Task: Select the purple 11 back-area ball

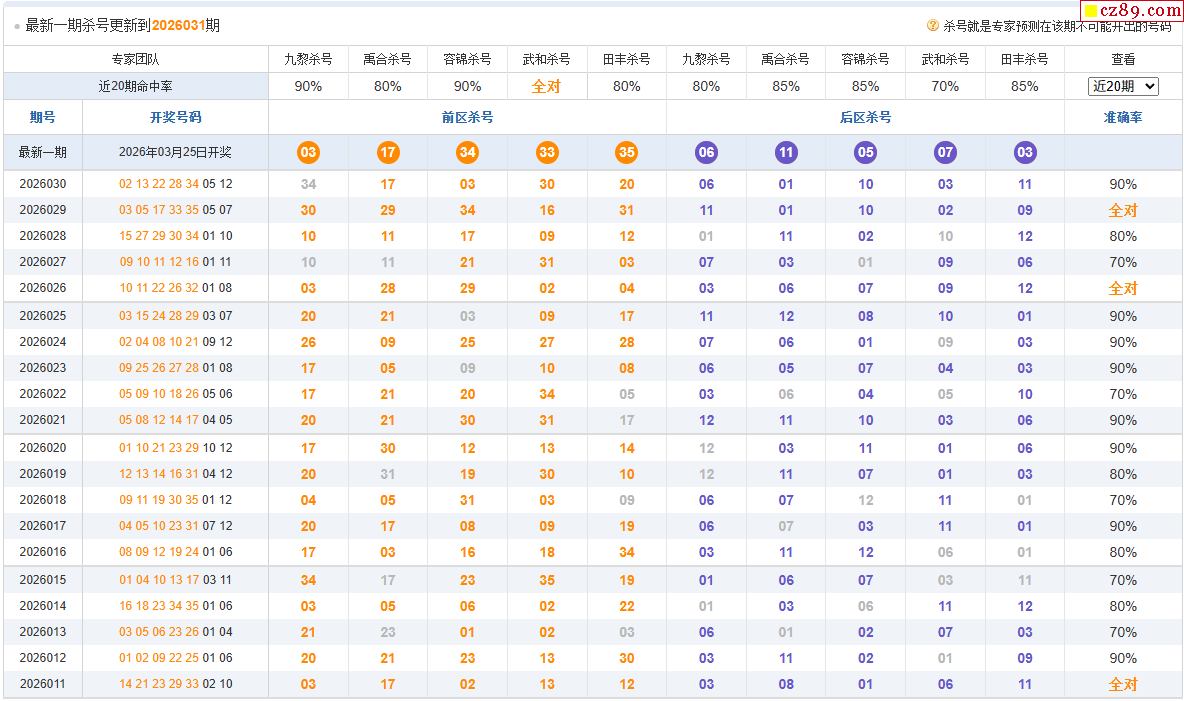Action: [786, 153]
